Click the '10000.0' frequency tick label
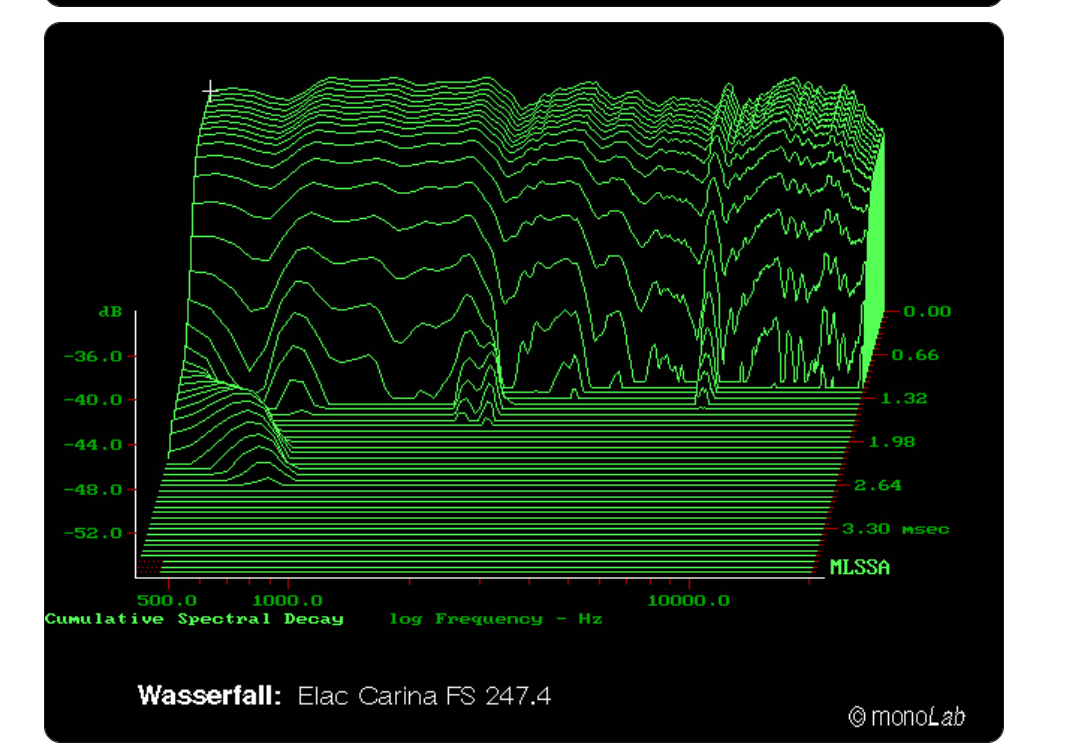 pos(689,601)
